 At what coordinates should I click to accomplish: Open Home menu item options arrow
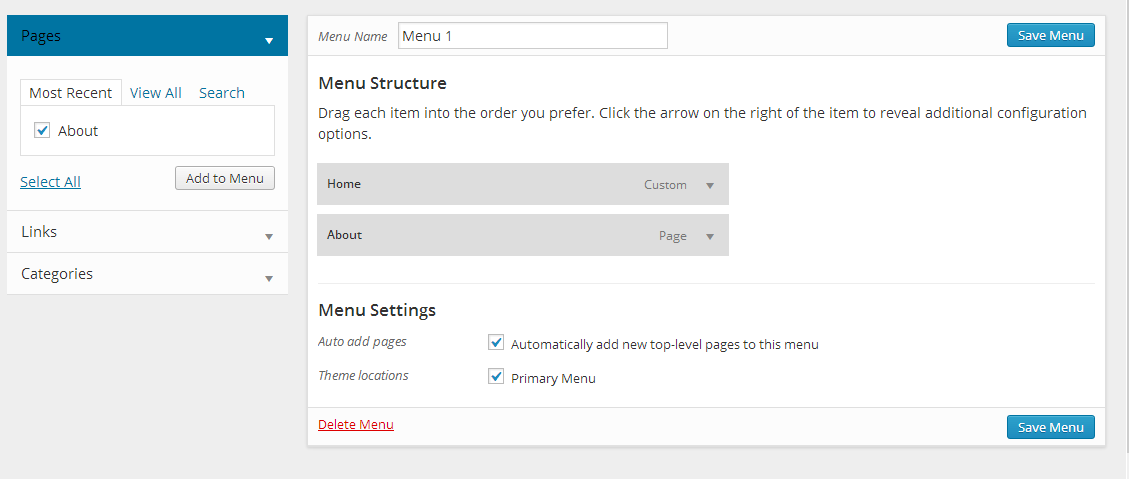[710, 185]
